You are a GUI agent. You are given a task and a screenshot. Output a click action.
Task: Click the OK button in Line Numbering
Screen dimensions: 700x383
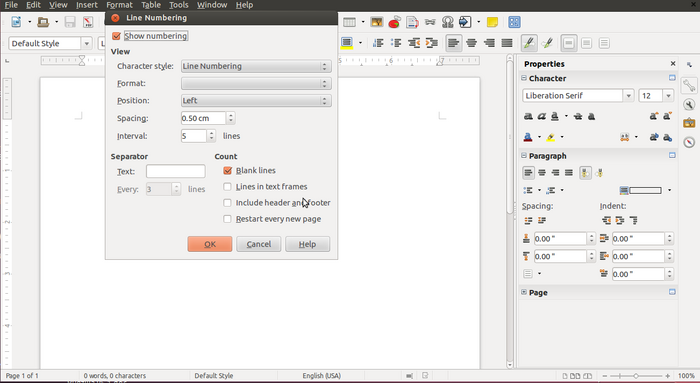210,244
